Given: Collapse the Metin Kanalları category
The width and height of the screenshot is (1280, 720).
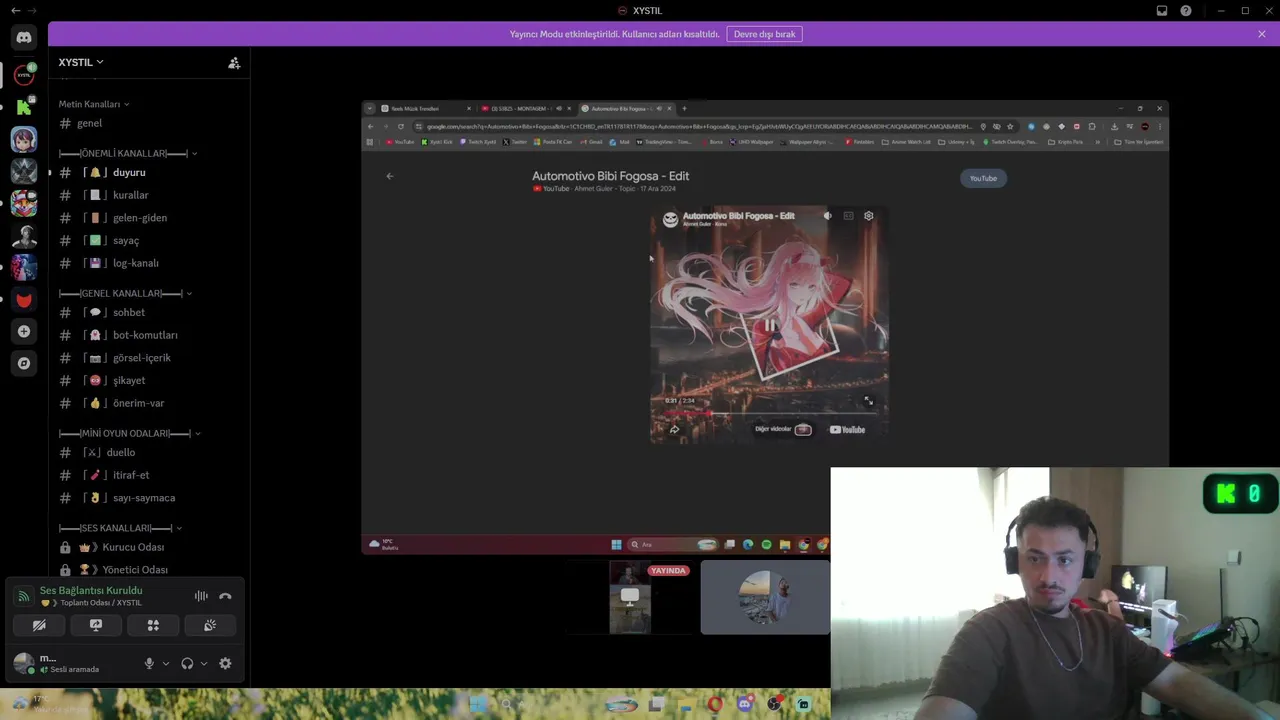Looking at the screenshot, I should tap(94, 104).
